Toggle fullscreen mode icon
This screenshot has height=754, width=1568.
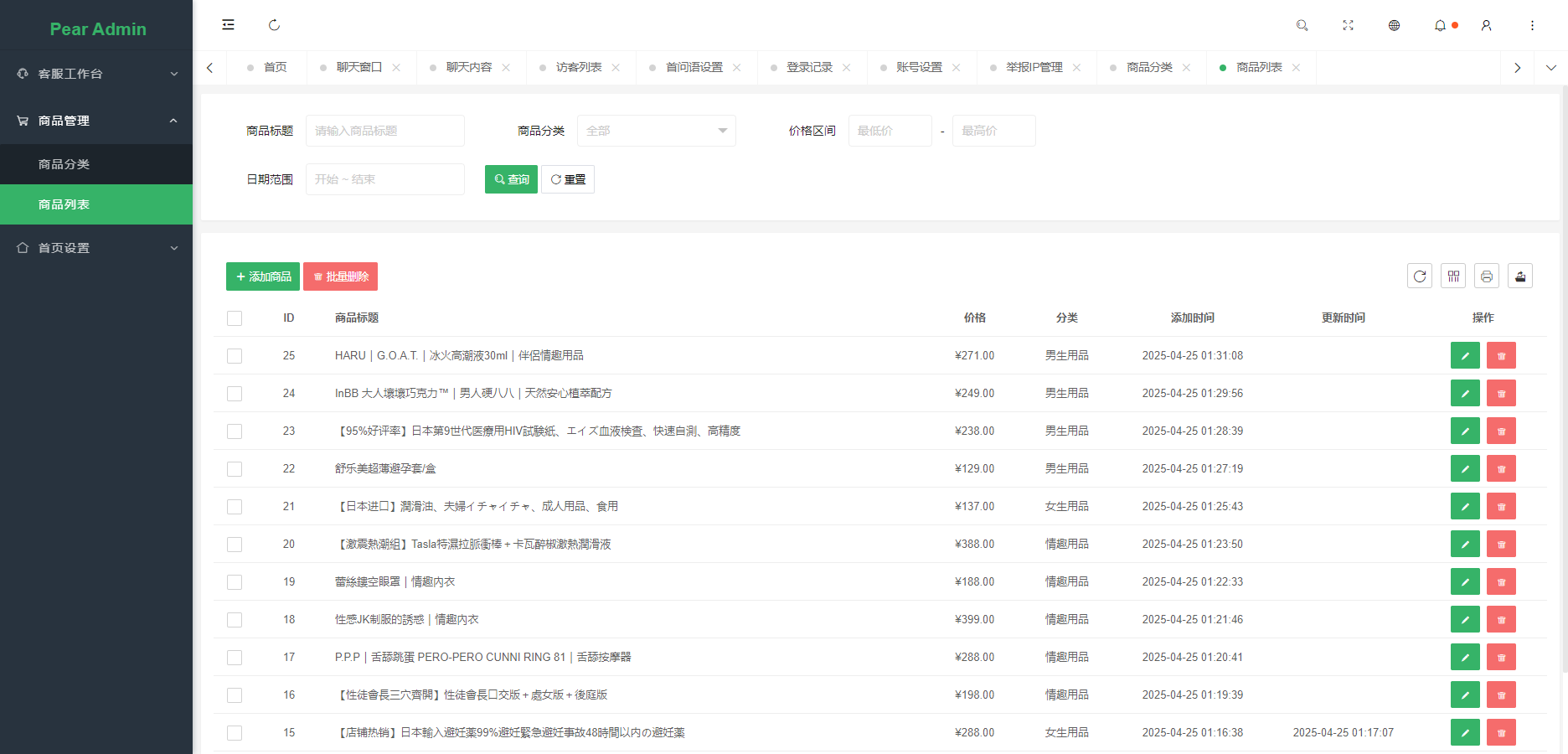(x=1348, y=25)
